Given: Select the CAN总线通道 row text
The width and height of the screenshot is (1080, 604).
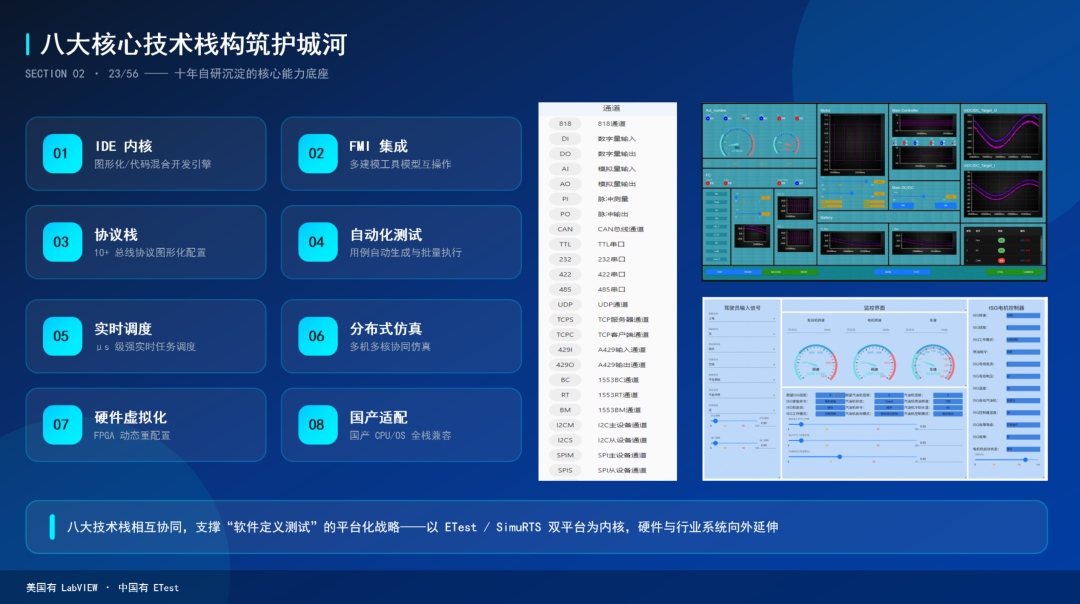Looking at the screenshot, I should pos(621,229).
